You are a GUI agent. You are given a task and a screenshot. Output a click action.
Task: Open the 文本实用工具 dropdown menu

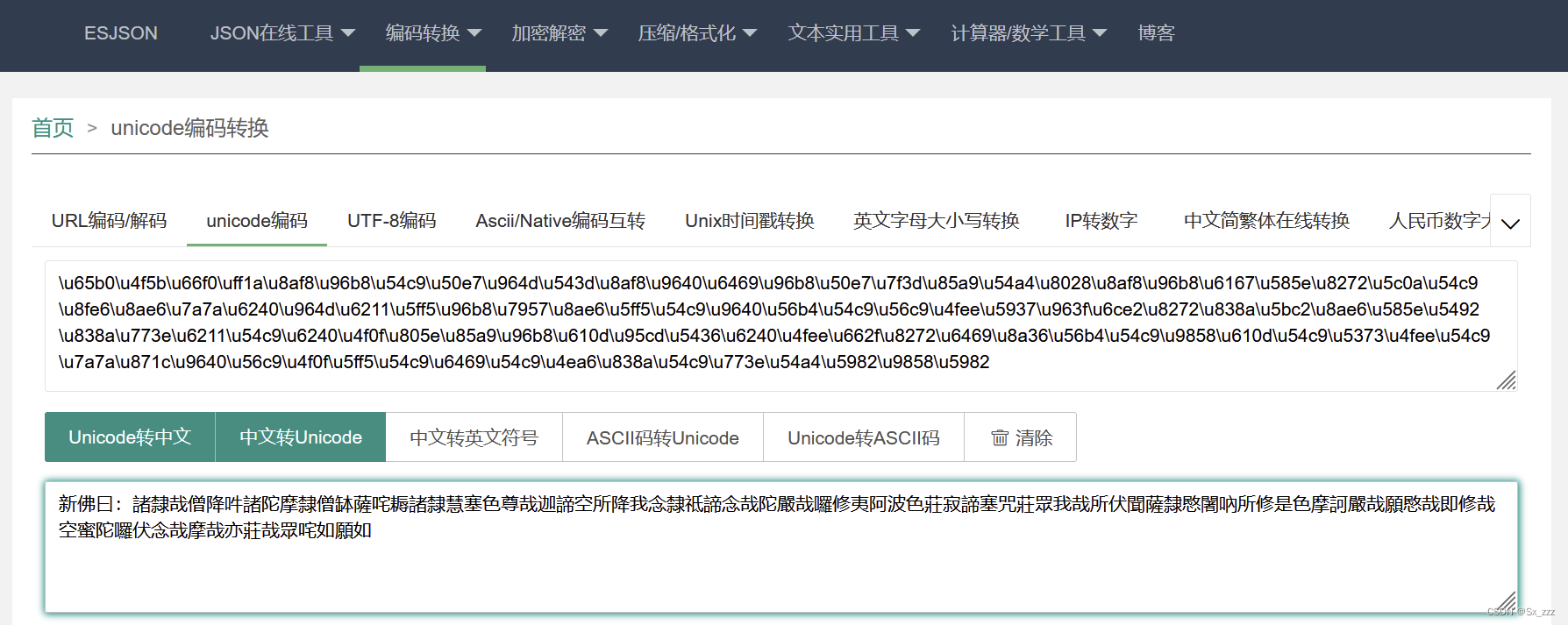click(x=853, y=33)
